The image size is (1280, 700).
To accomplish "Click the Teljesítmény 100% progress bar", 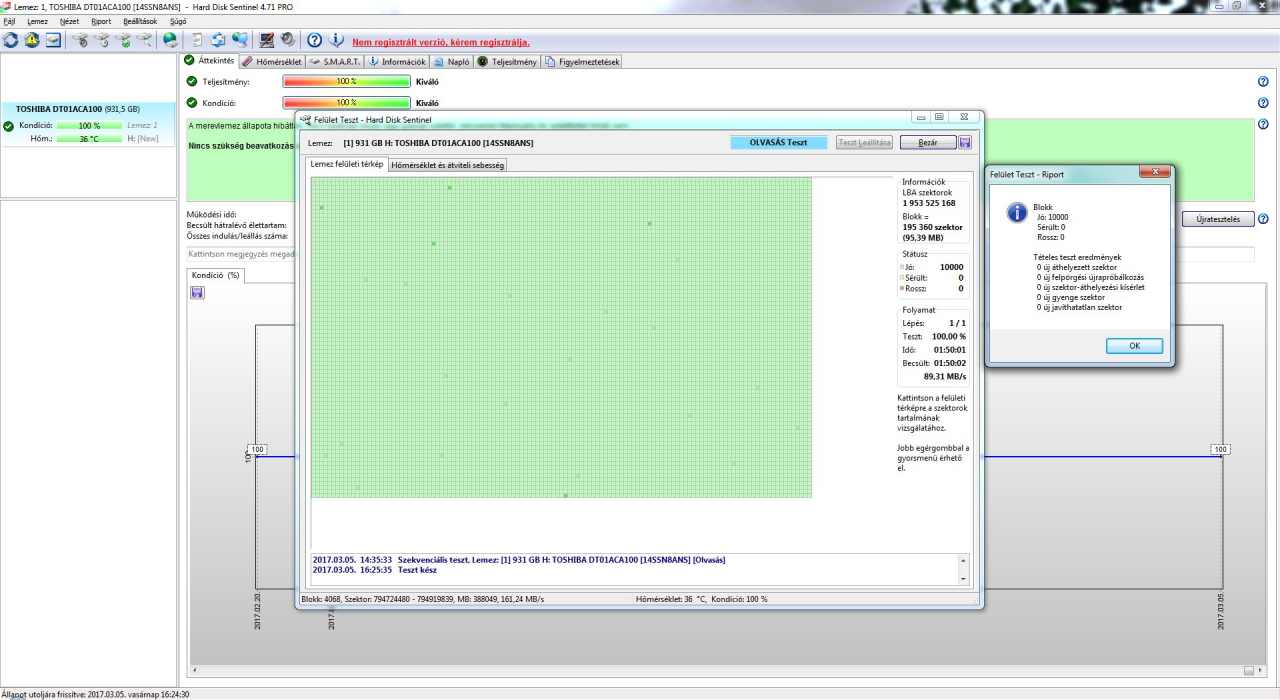I will click(x=346, y=82).
